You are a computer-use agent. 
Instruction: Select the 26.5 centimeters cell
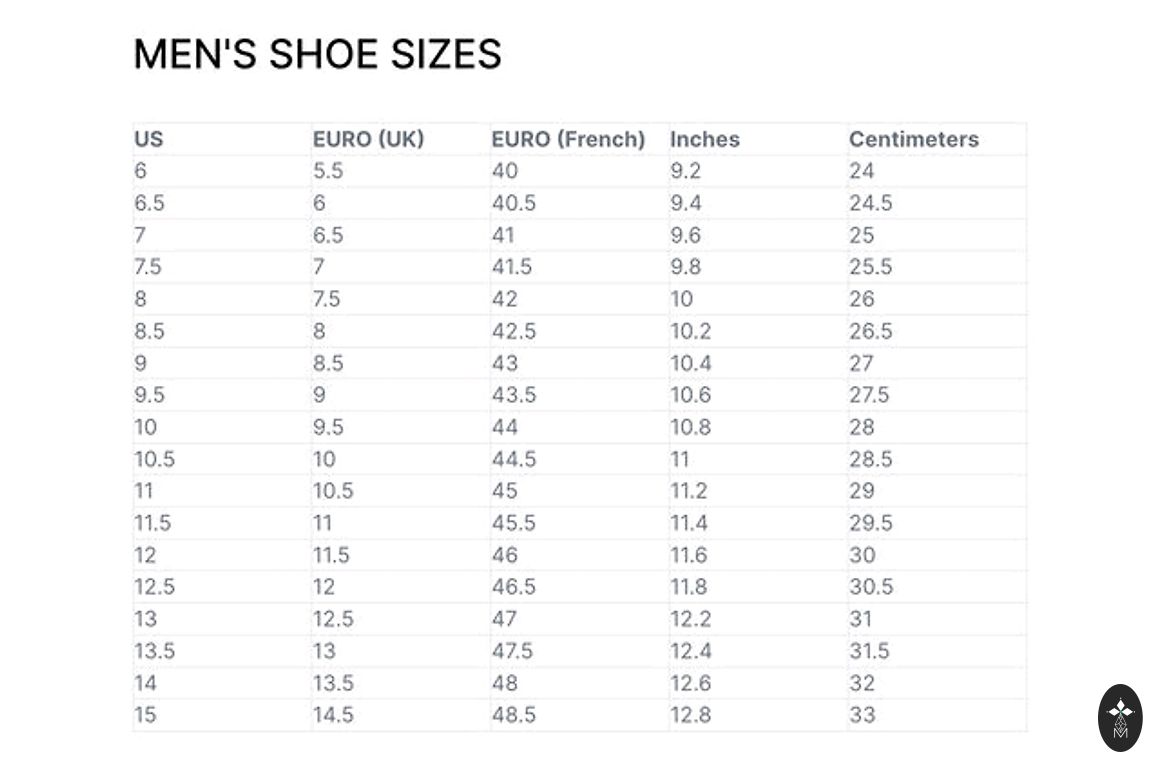[871, 331]
